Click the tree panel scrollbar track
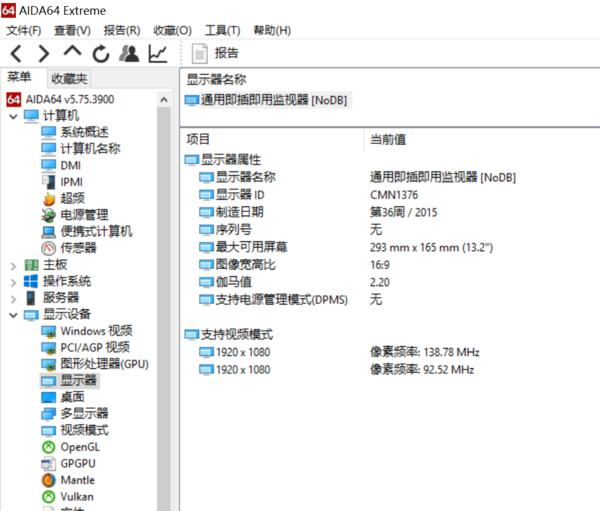The image size is (600, 511). point(164,309)
